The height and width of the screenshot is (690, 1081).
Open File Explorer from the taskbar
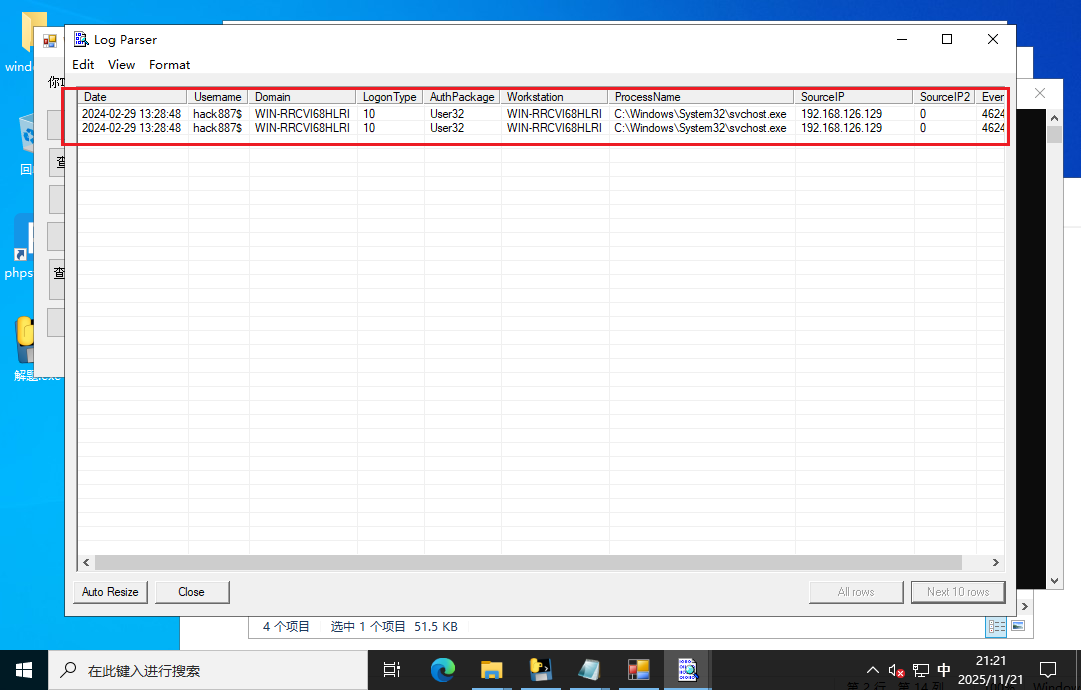pyautogui.click(x=492, y=670)
